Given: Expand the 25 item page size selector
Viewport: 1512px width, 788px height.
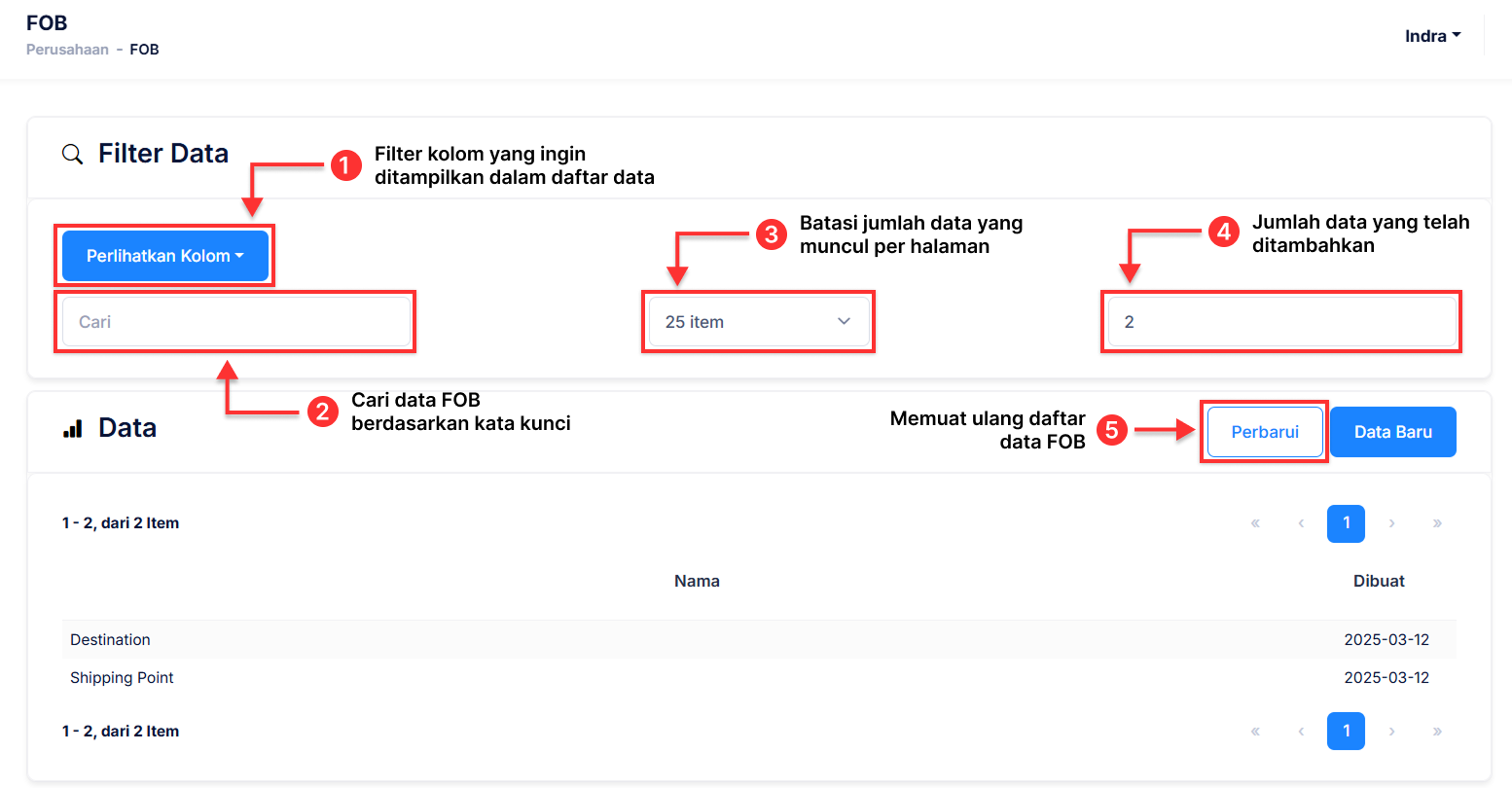Looking at the screenshot, I should point(758,322).
